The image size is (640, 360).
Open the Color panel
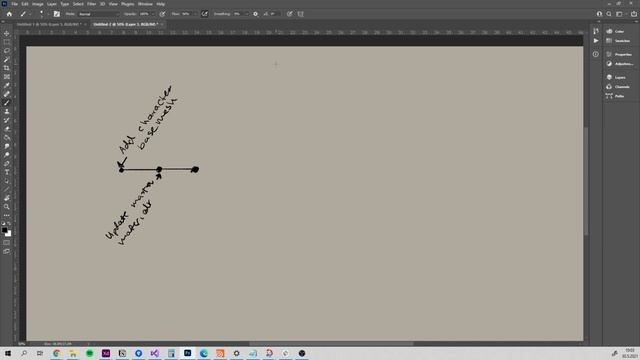617,31
